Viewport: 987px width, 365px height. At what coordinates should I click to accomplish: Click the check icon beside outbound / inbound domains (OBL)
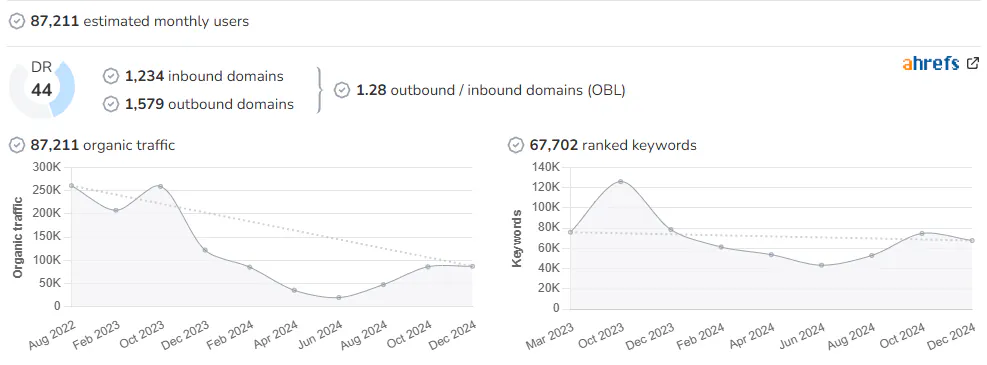342,90
